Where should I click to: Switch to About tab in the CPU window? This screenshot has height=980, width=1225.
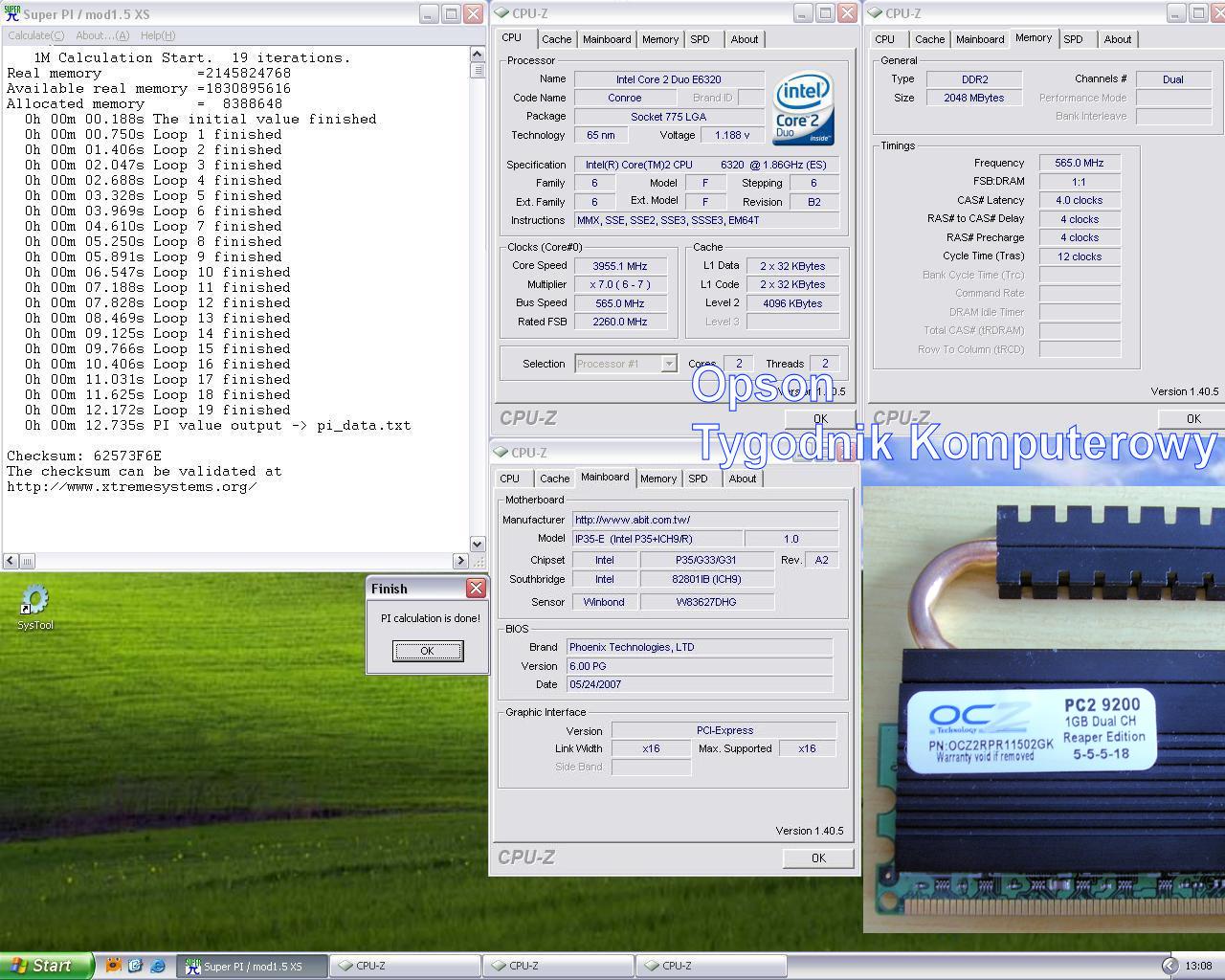click(x=745, y=39)
